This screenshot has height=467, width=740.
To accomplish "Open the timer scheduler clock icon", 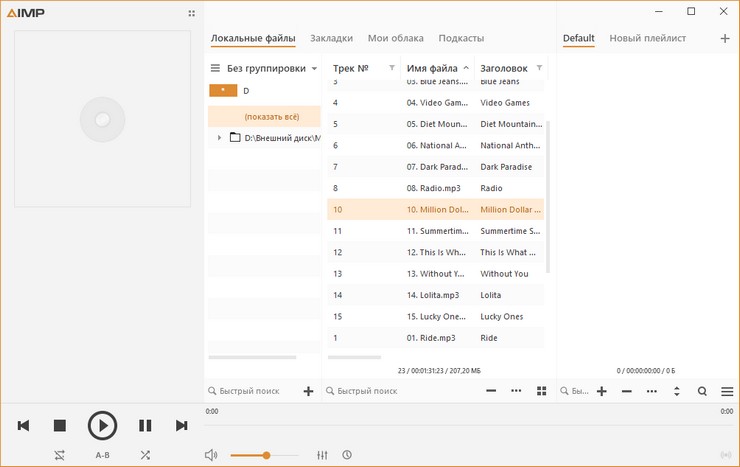I will click(x=346, y=455).
